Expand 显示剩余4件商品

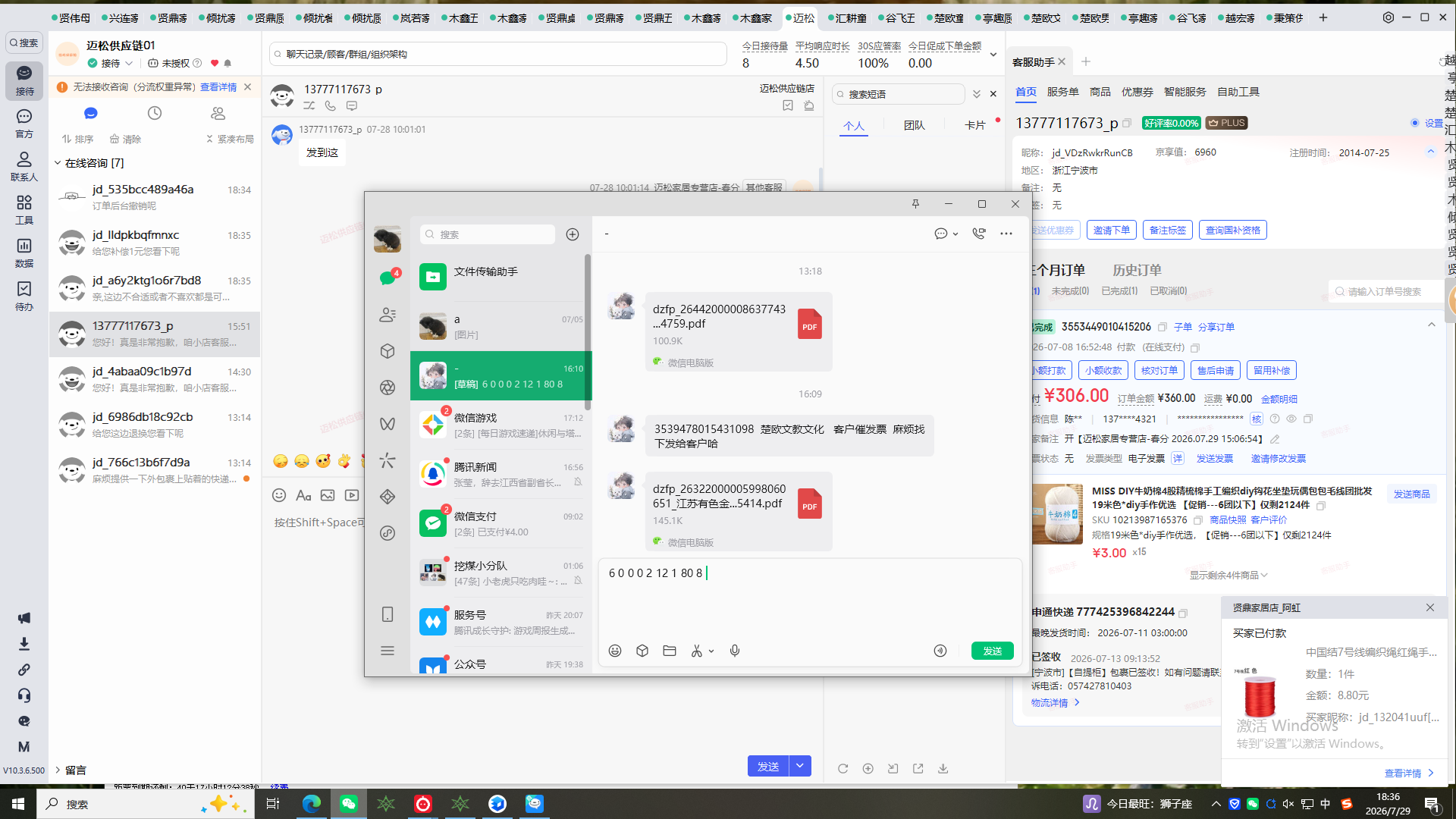[1228, 576]
